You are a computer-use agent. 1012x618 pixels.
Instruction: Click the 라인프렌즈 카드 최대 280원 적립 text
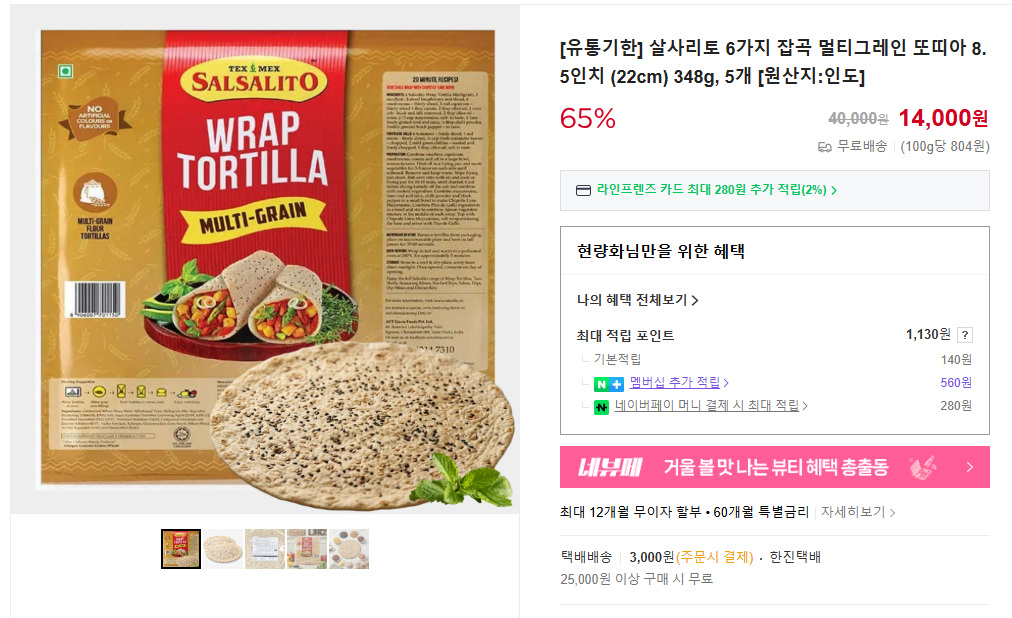pos(711,190)
